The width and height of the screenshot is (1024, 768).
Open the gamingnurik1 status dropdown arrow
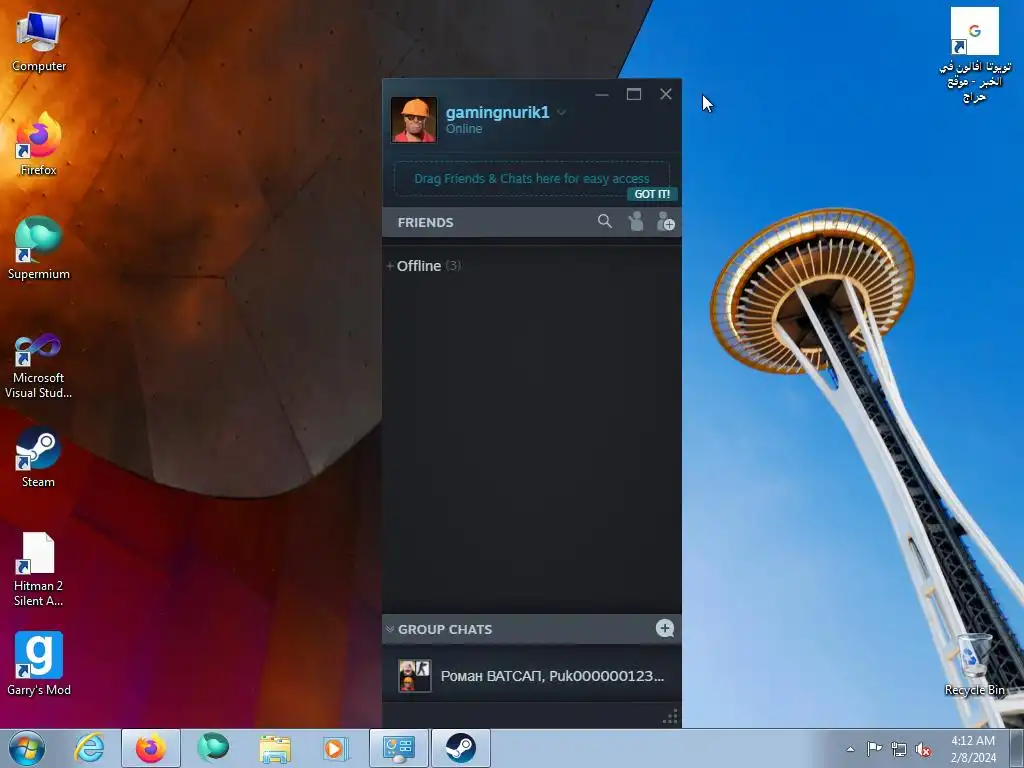point(561,113)
